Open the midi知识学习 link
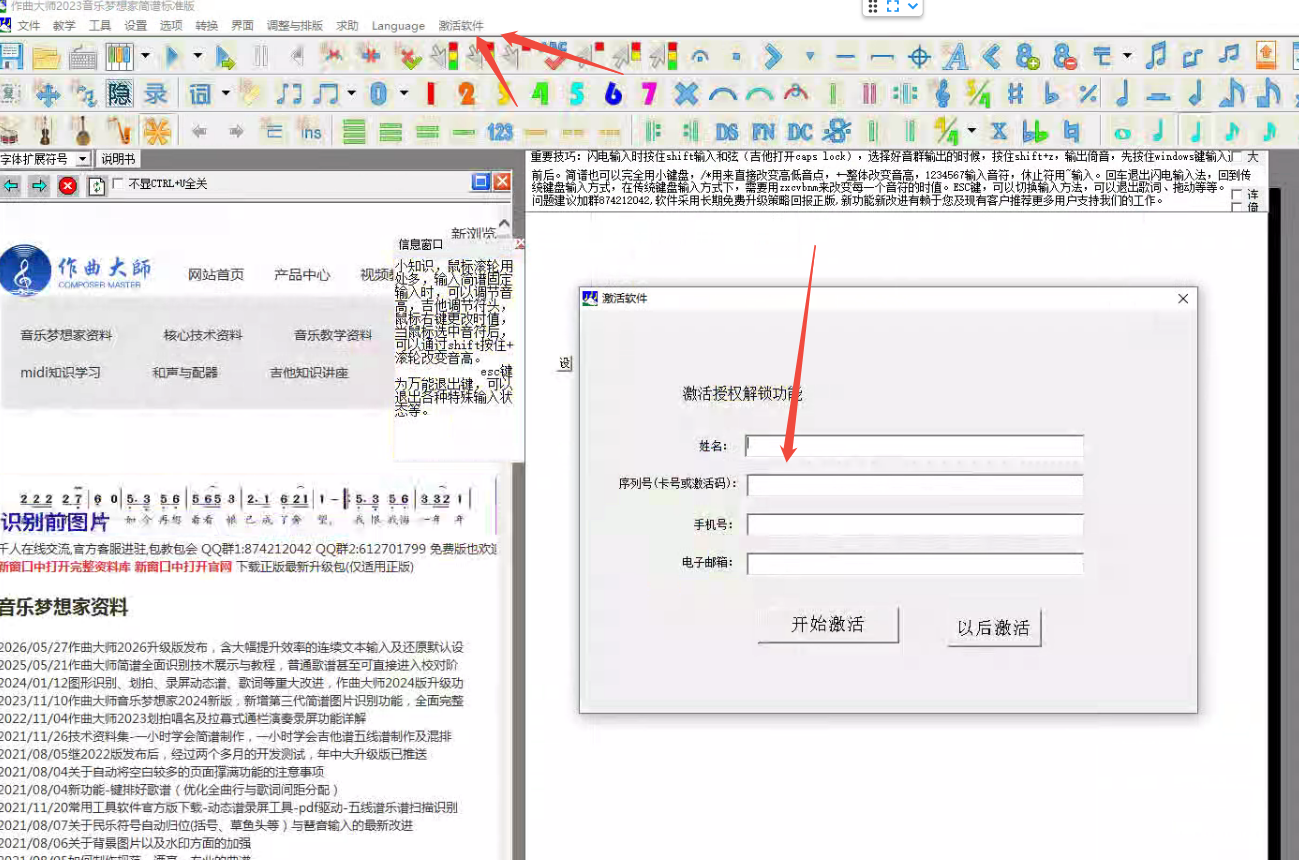This screenshot has height=860, width=1299. pyautogui.click(x=61, y=372)
